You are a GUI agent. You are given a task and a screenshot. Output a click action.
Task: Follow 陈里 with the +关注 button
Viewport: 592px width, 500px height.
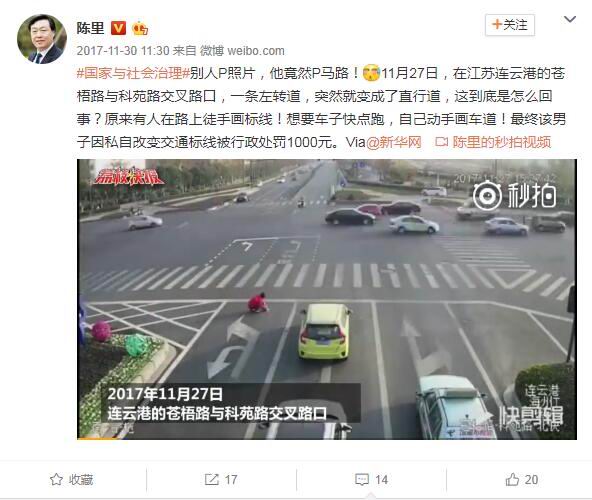[510, 25]
